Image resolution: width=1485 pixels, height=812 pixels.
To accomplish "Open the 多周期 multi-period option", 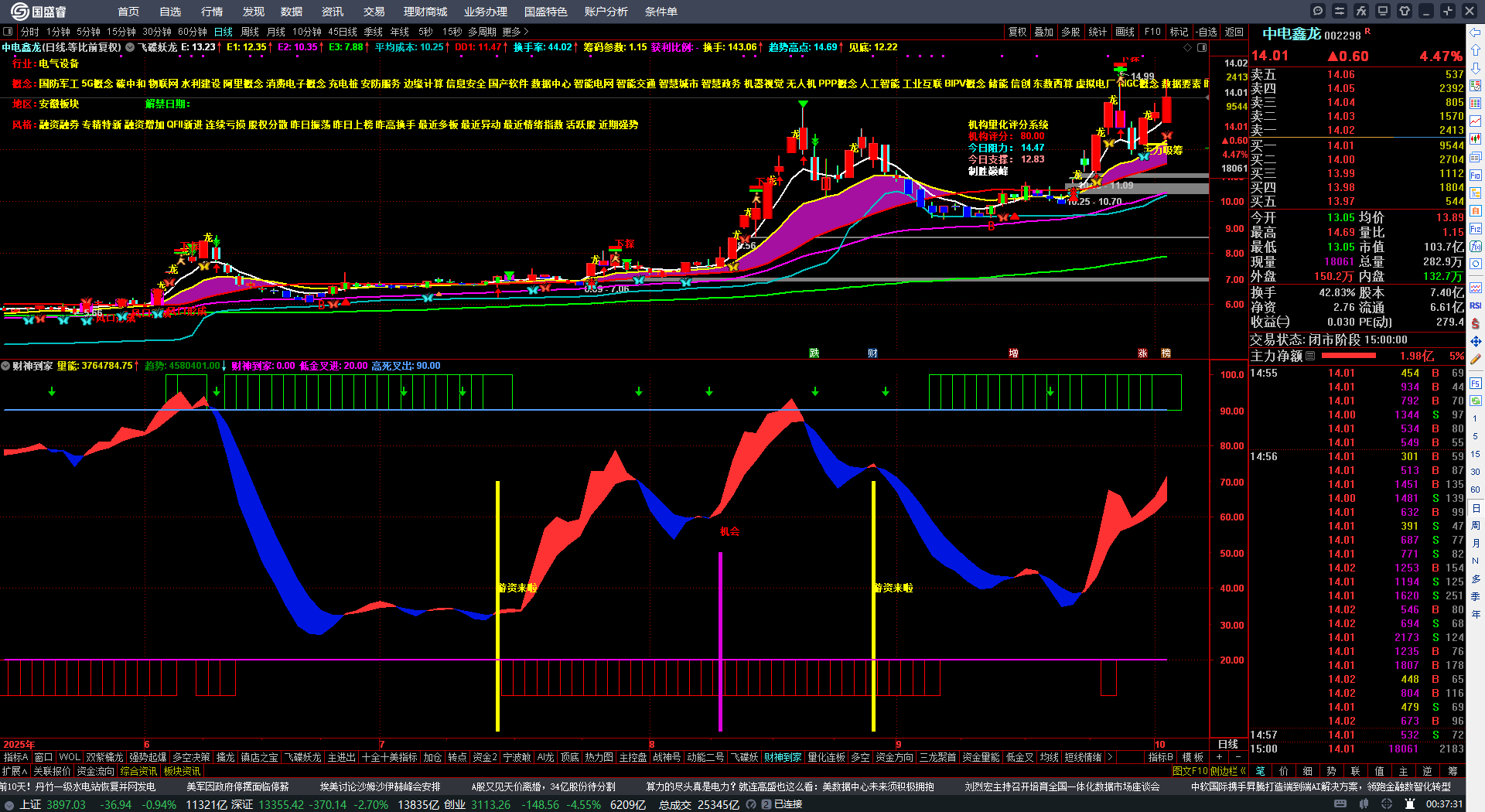I will (482, 32).
